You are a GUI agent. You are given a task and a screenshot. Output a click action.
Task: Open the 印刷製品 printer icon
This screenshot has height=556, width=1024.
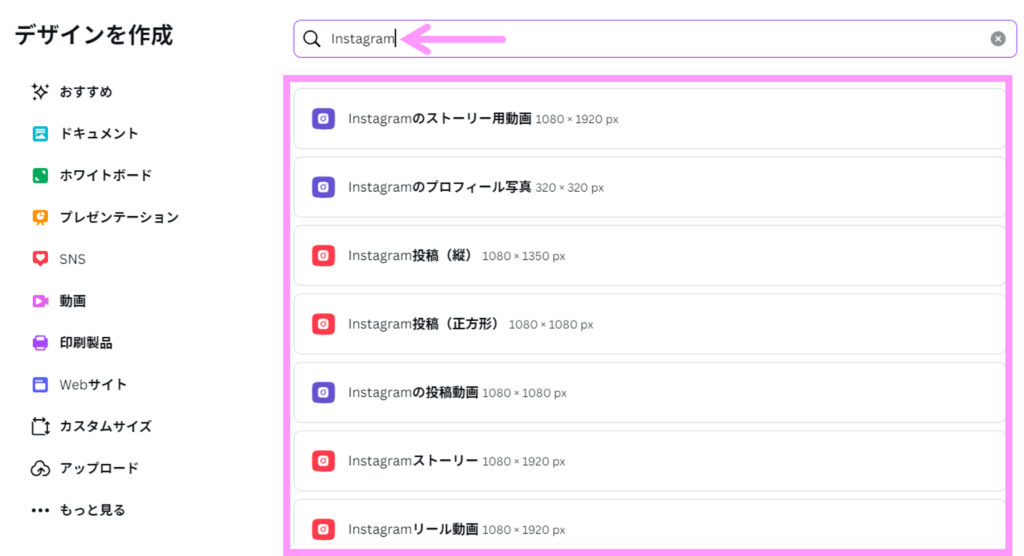40,343
